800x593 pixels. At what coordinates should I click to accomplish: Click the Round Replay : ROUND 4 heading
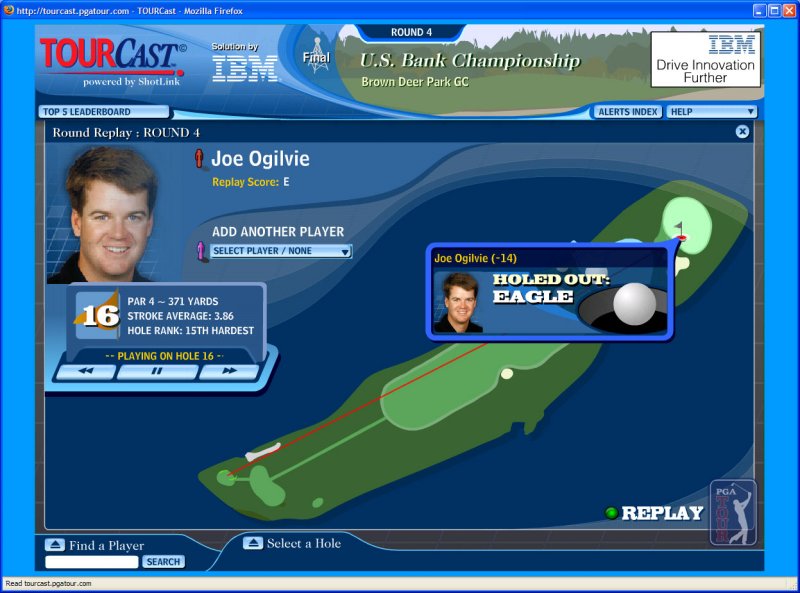126,133
